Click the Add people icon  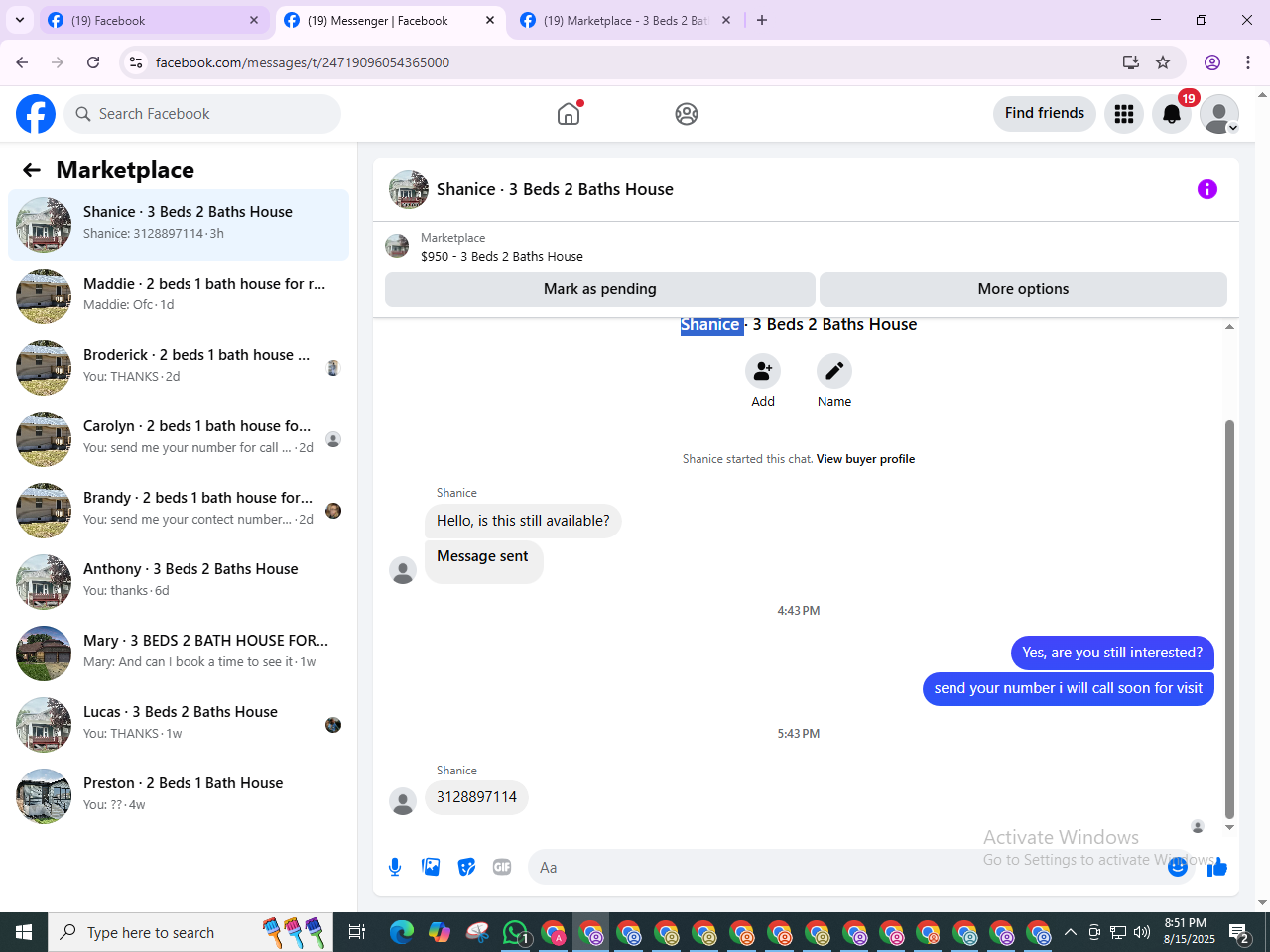click(763, 371)
